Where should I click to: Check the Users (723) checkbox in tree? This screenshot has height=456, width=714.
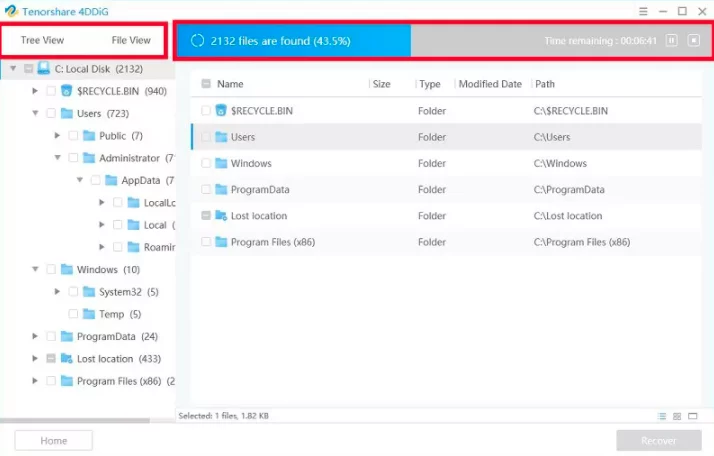coord(51,113)
